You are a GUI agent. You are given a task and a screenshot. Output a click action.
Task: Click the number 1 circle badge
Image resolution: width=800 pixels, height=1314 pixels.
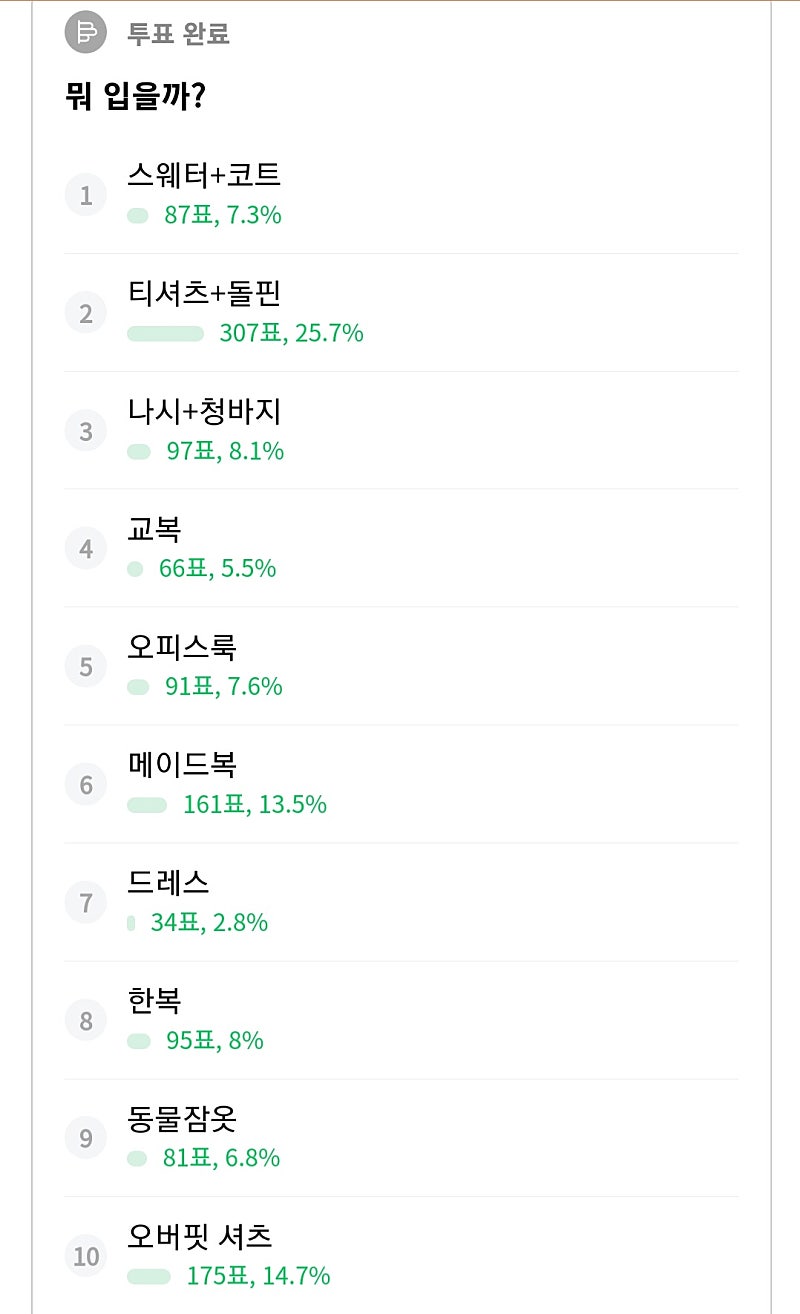(x=86, y=195)
